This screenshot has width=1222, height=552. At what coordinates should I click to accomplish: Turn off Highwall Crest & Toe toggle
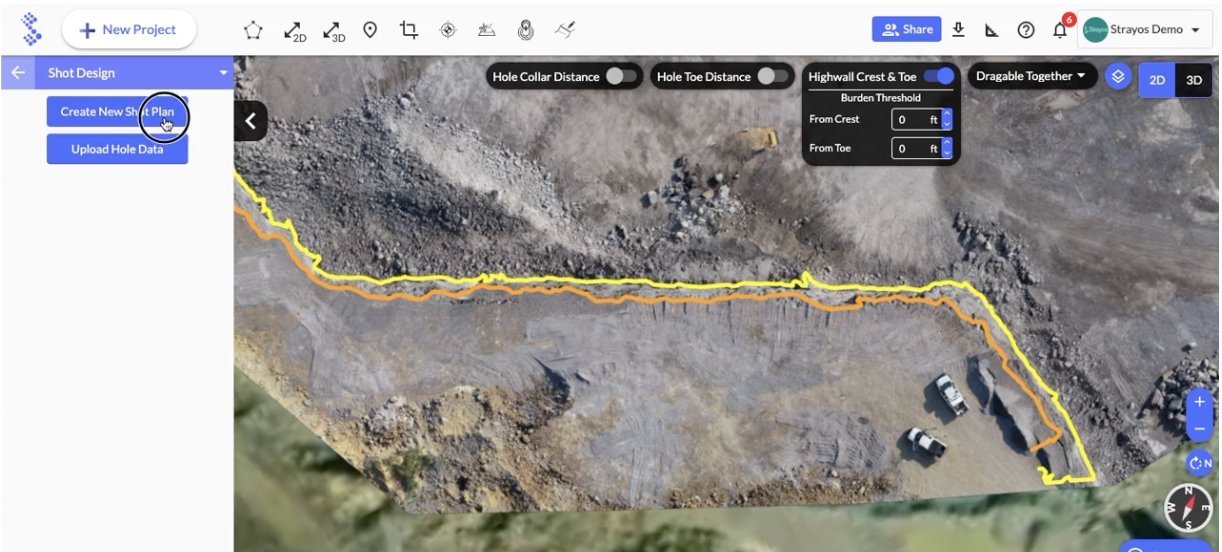point(939,77)
